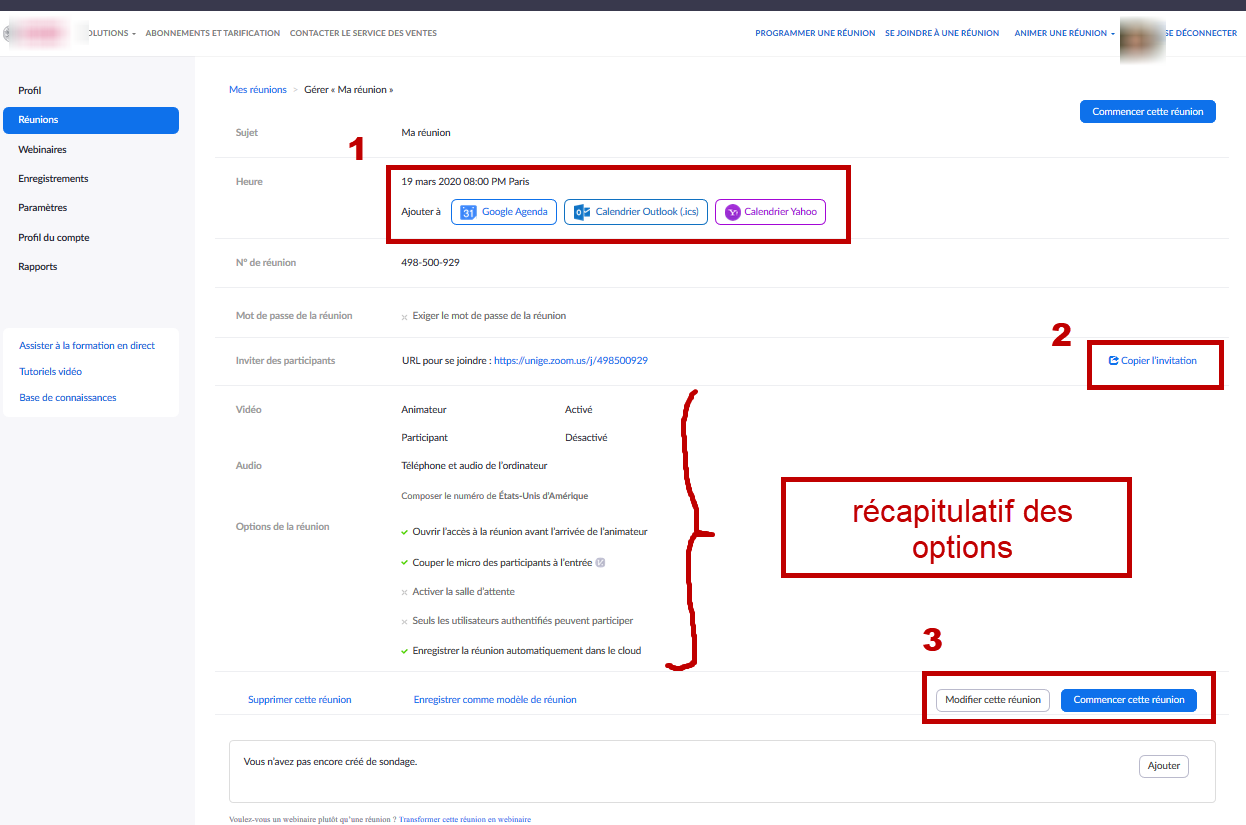Click the Outlook calendar icon
The height and width of the screenshot is (825, 1246).
coord(582,212)
